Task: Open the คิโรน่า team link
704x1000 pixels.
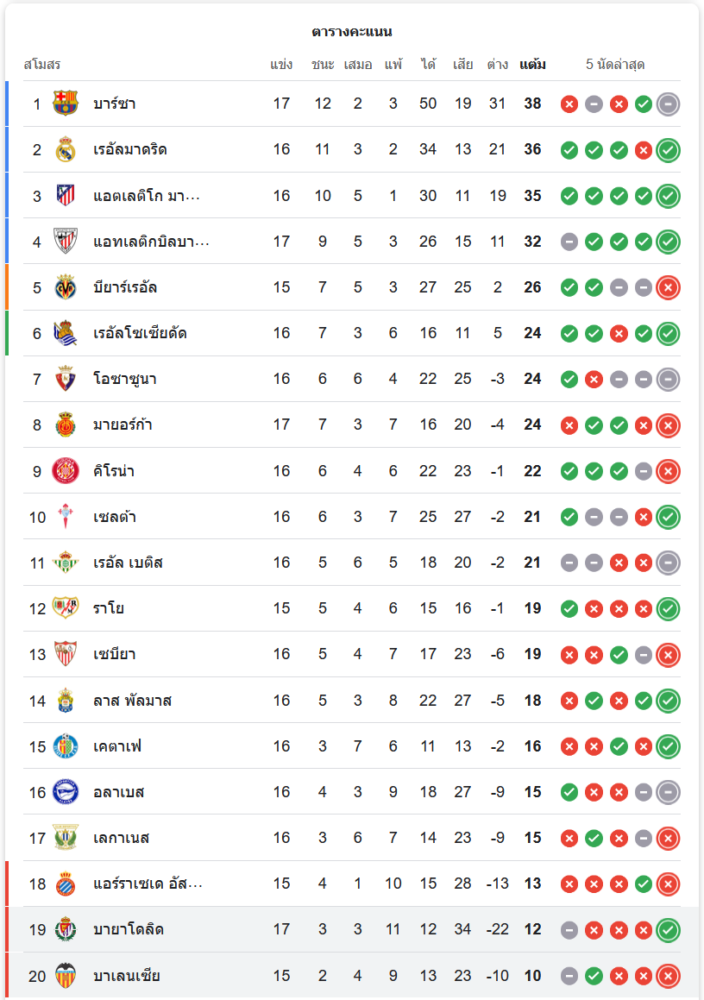Action: click(x=114, y=470)
